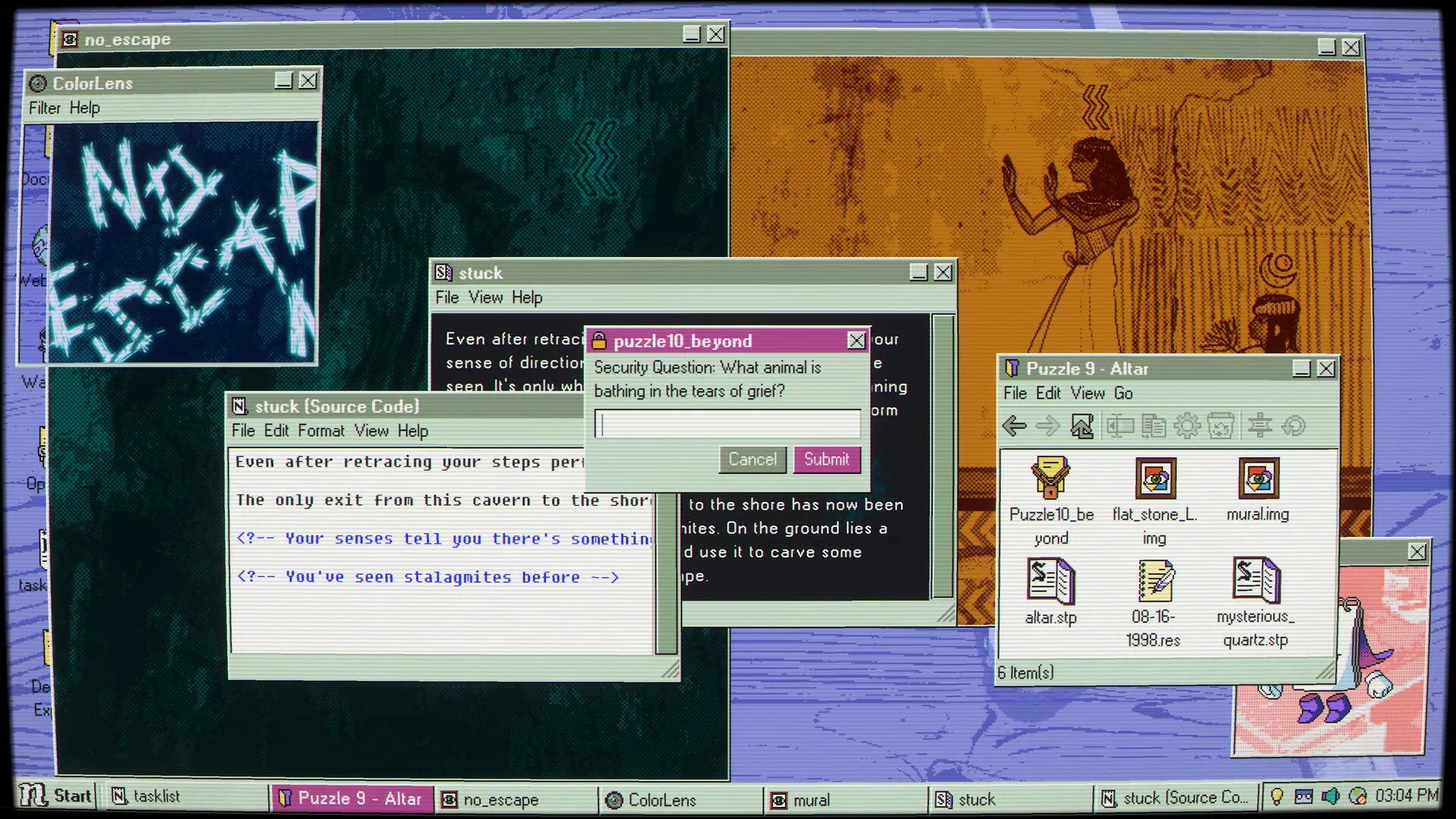Open the Help menu in ColorLens
Image resolution: width=1456 pixels, height=819 pixels.
[85, 108]
